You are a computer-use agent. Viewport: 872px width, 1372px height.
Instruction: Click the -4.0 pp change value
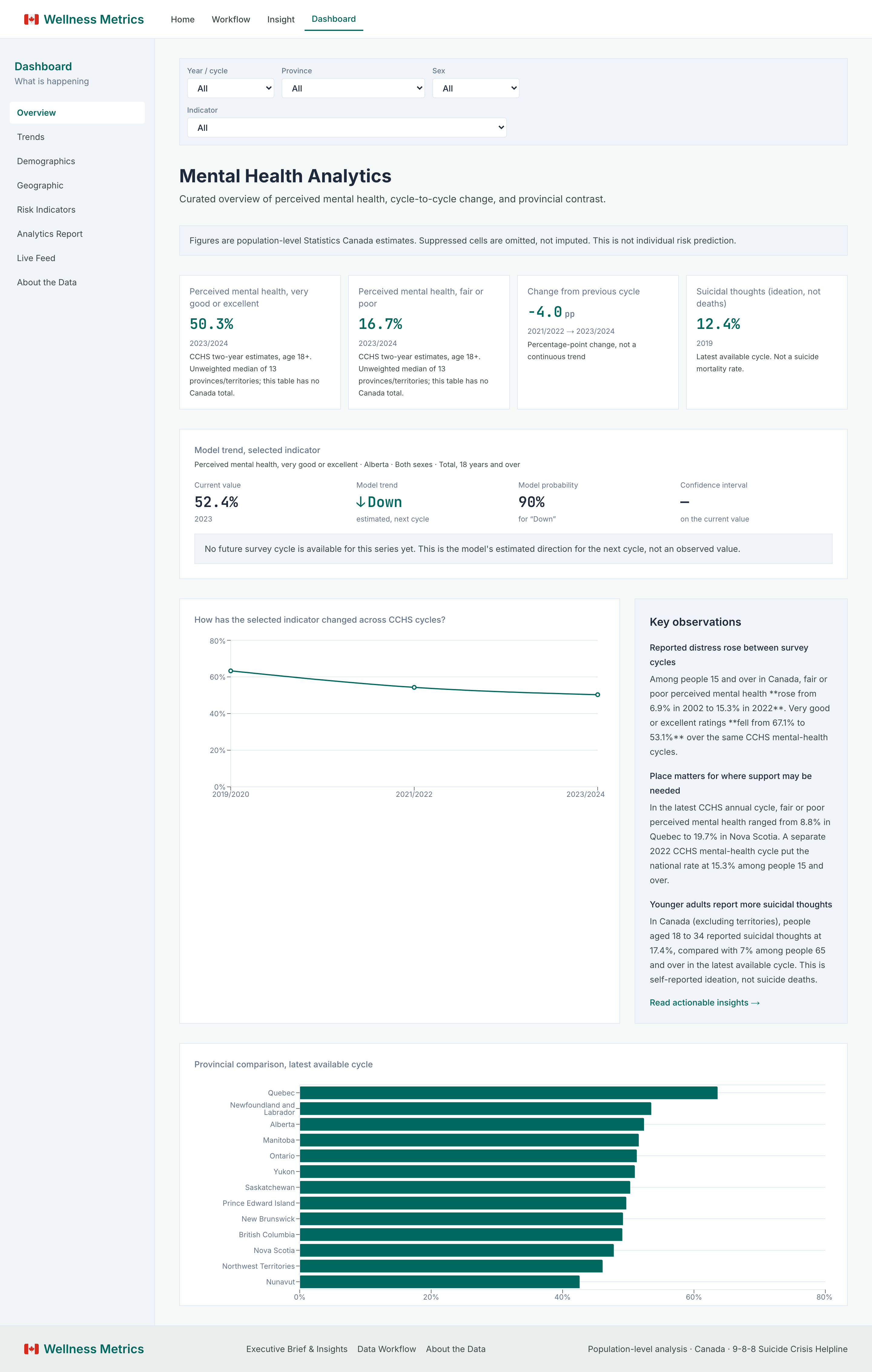pos(551,312)
